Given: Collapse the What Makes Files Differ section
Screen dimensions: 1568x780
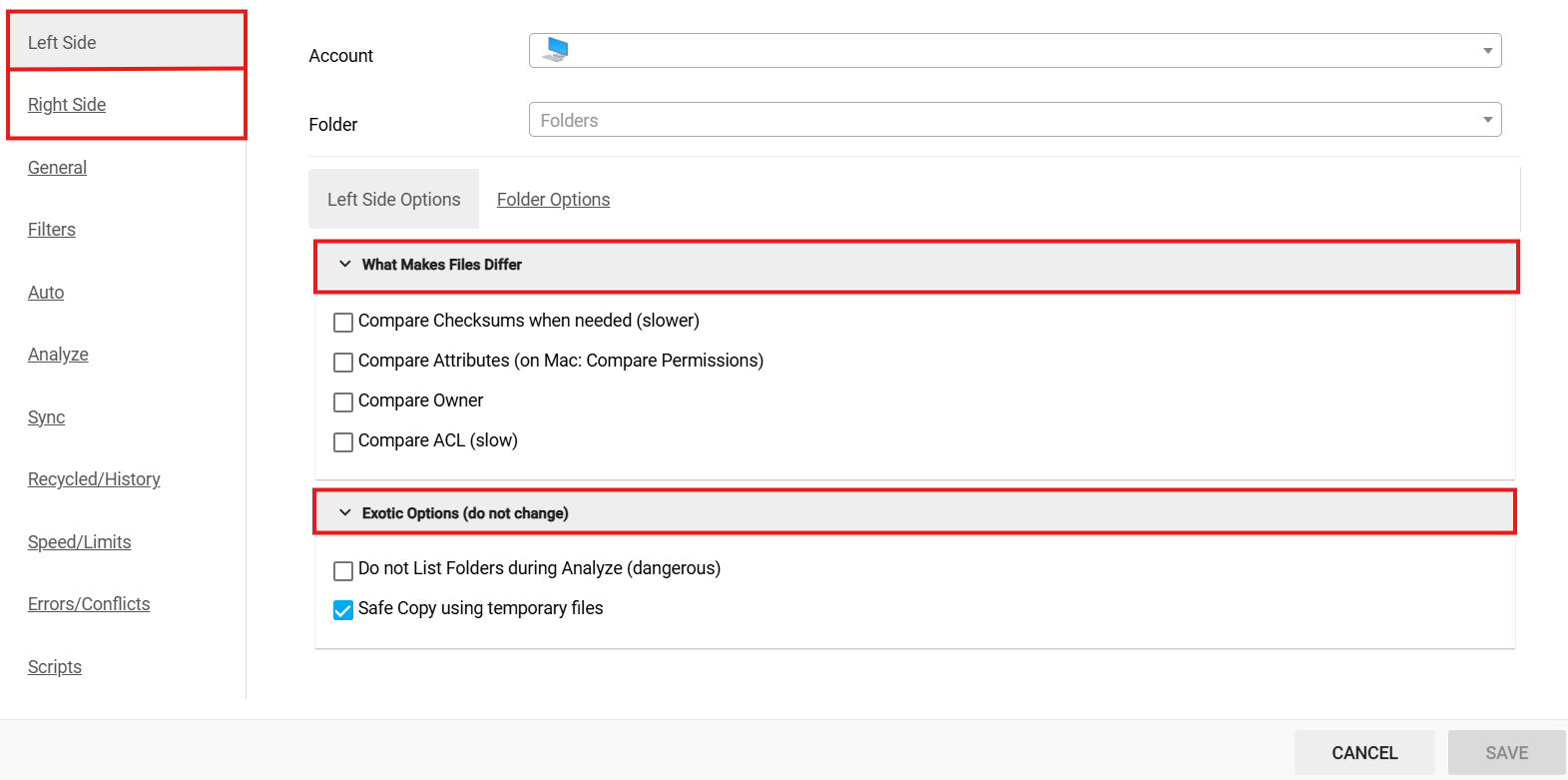Looking at the screenshot, I should 345,265.
